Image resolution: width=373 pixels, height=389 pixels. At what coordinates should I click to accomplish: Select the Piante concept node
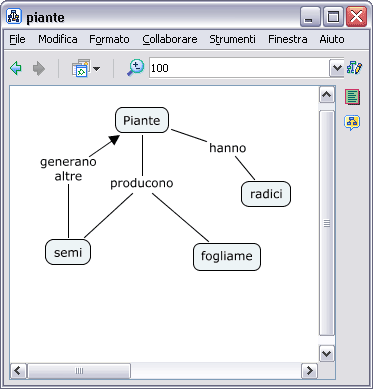142,120
